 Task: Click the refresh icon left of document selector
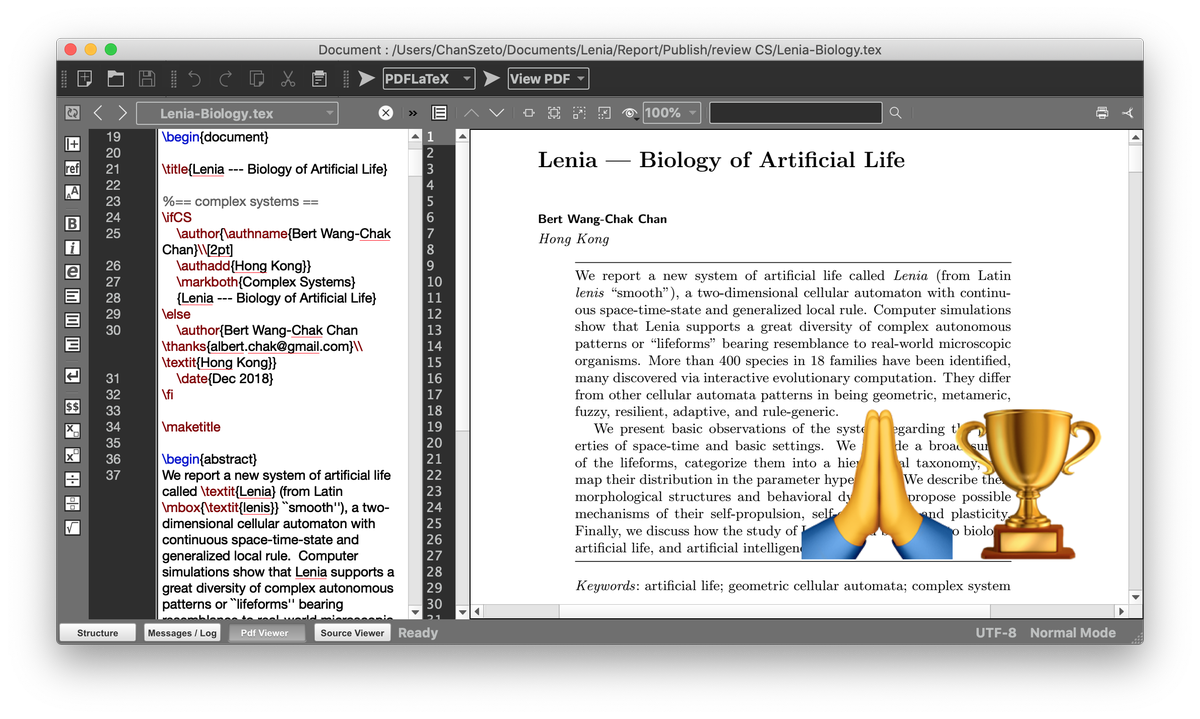[x=72, y=113]
